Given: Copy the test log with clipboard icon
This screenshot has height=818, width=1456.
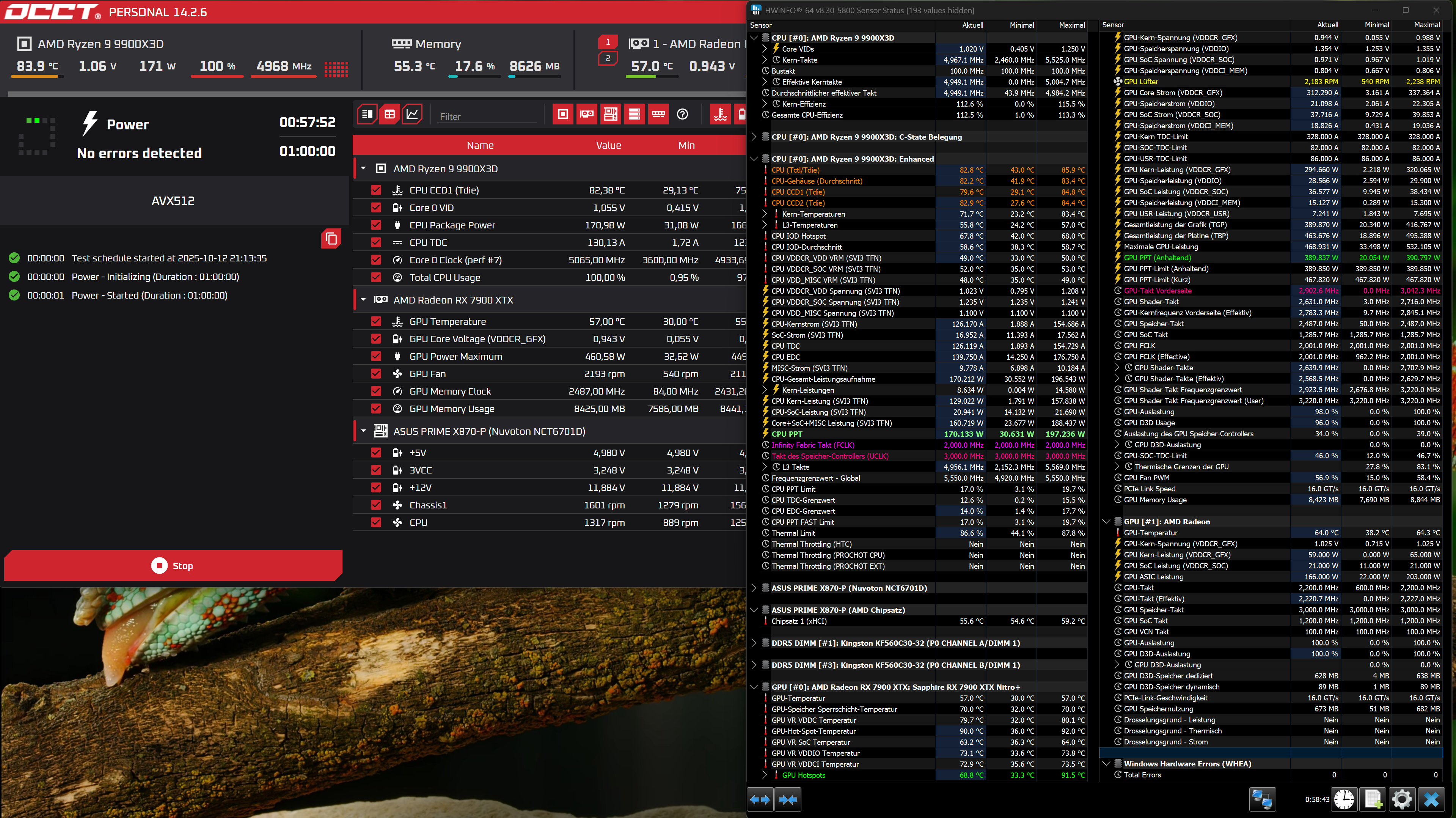Looking at the screenshot, I should pos(331,239).
